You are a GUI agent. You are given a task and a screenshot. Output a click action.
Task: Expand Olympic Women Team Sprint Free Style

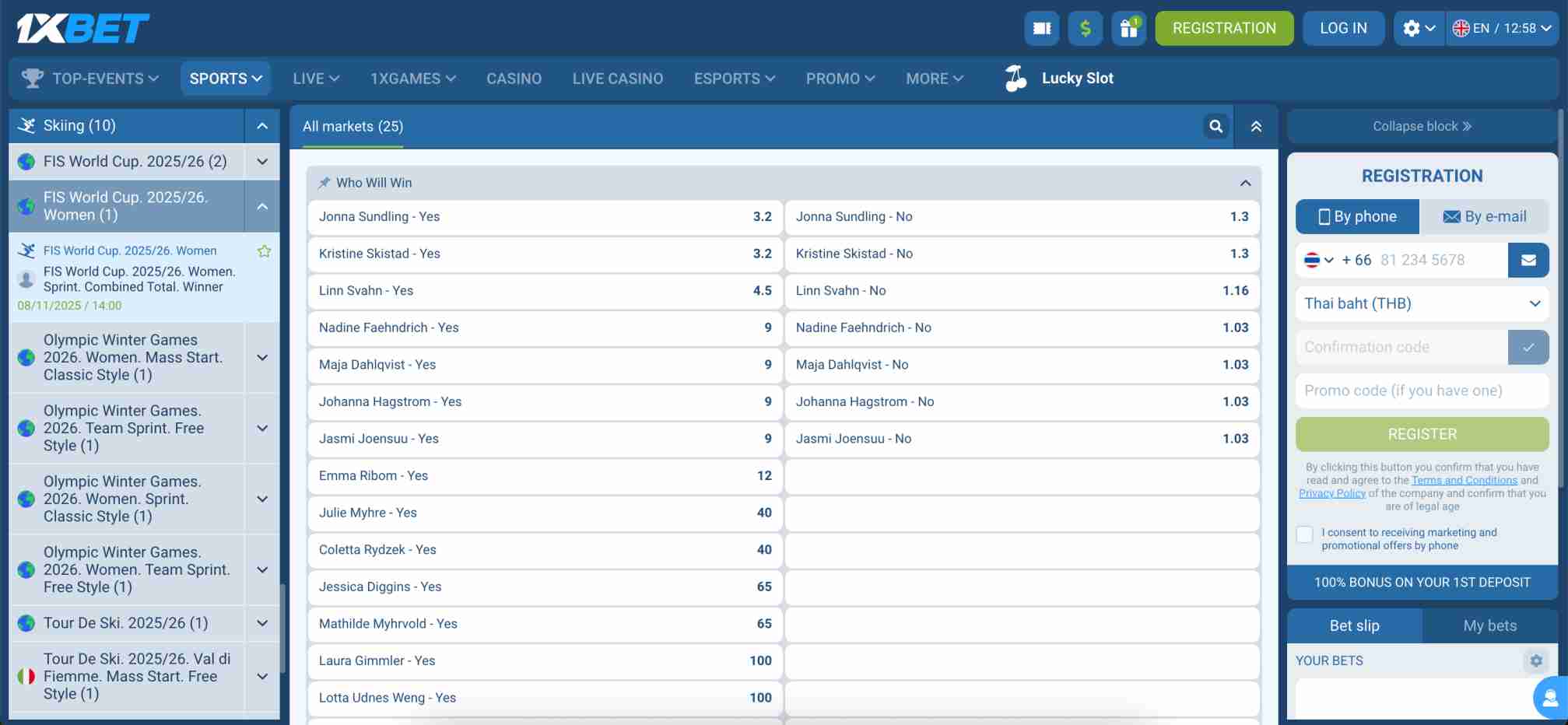[262, 569]
